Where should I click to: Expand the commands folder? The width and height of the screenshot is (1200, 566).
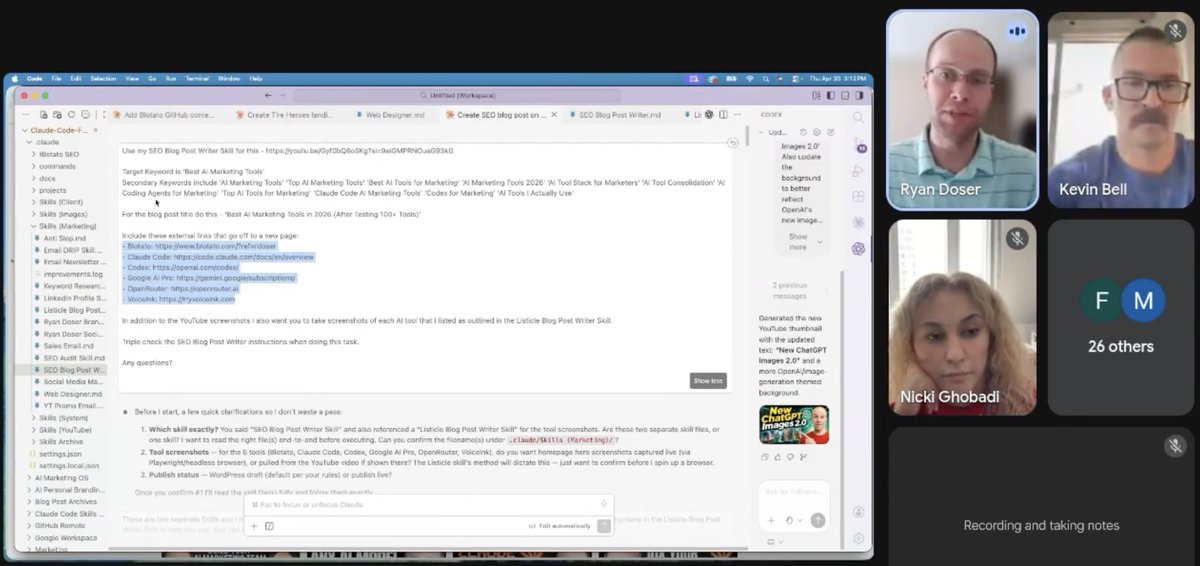(57, 166)
